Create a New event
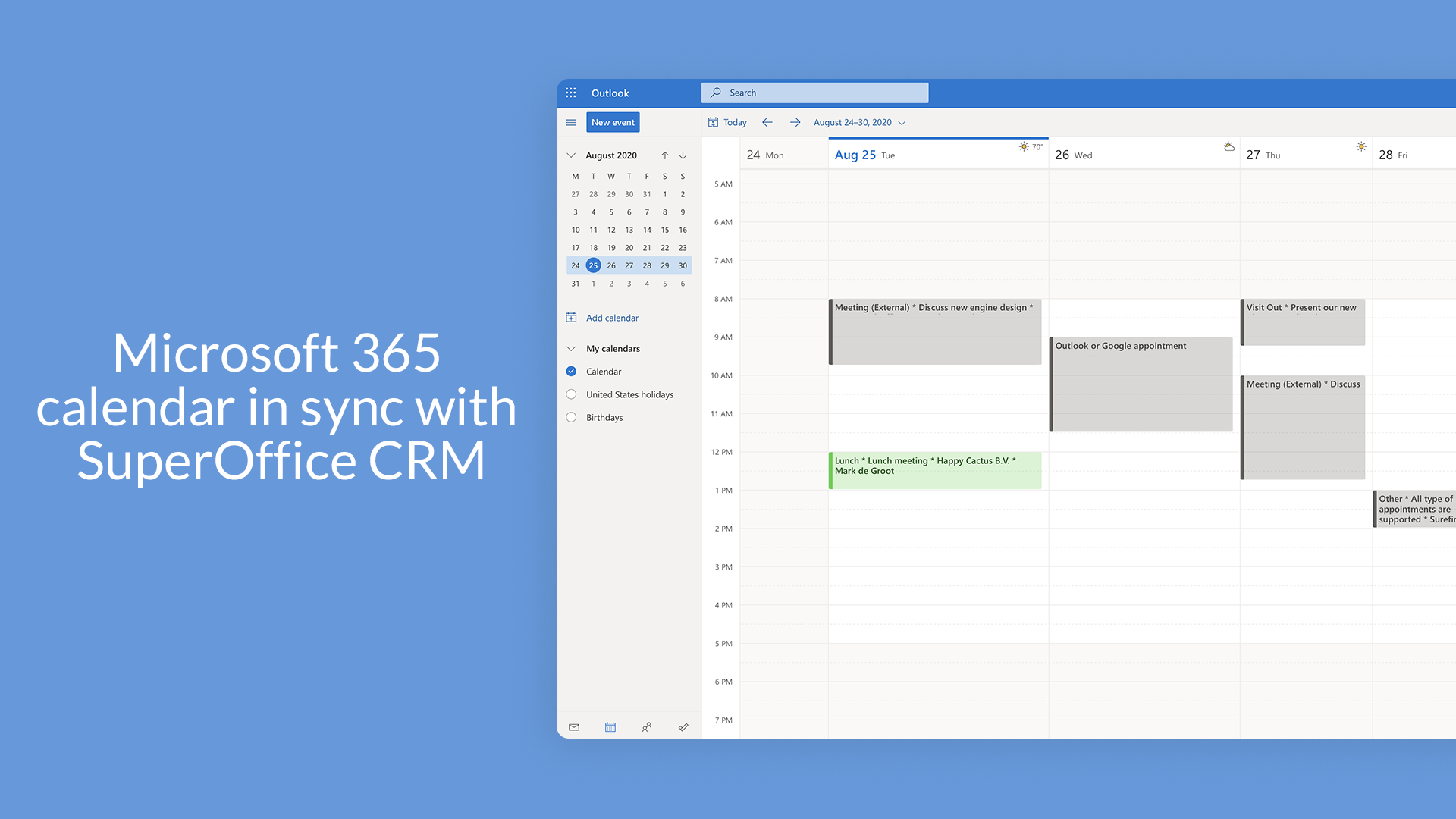This screenshot has width=1456, height=819. (613, 122)
